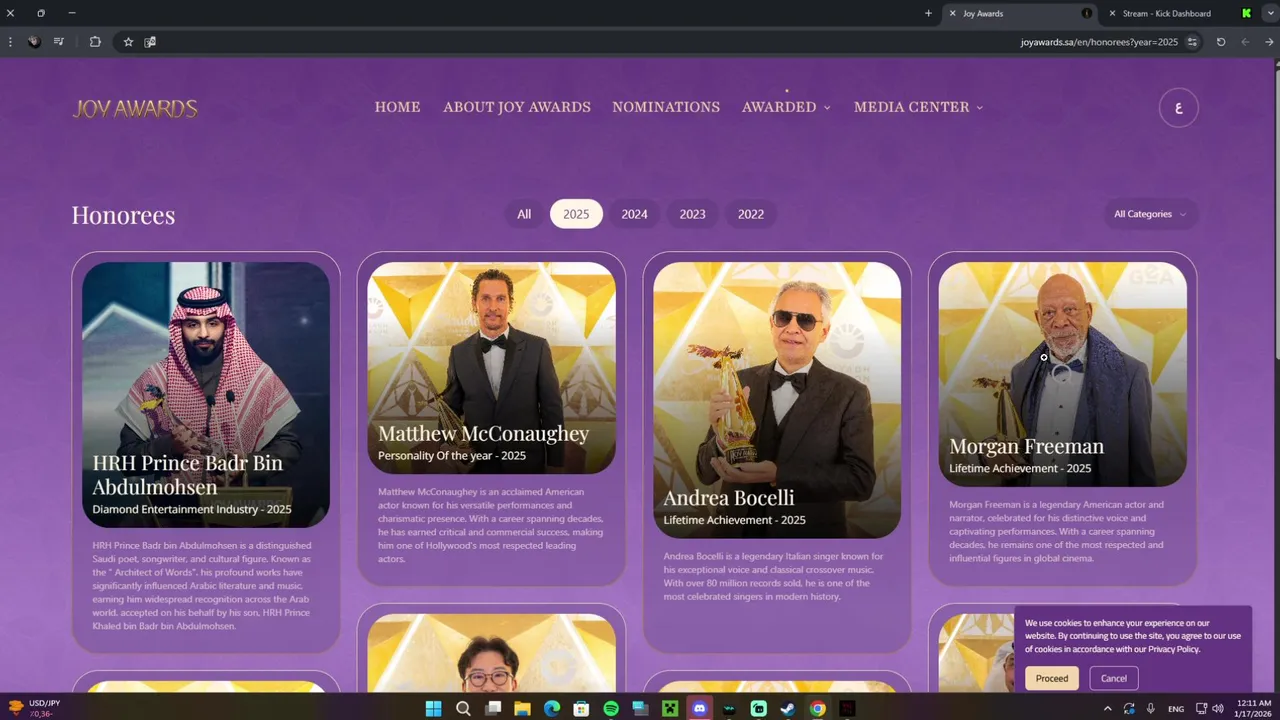
Task: Select the 2024 year filter
Action: pos(634,214)
